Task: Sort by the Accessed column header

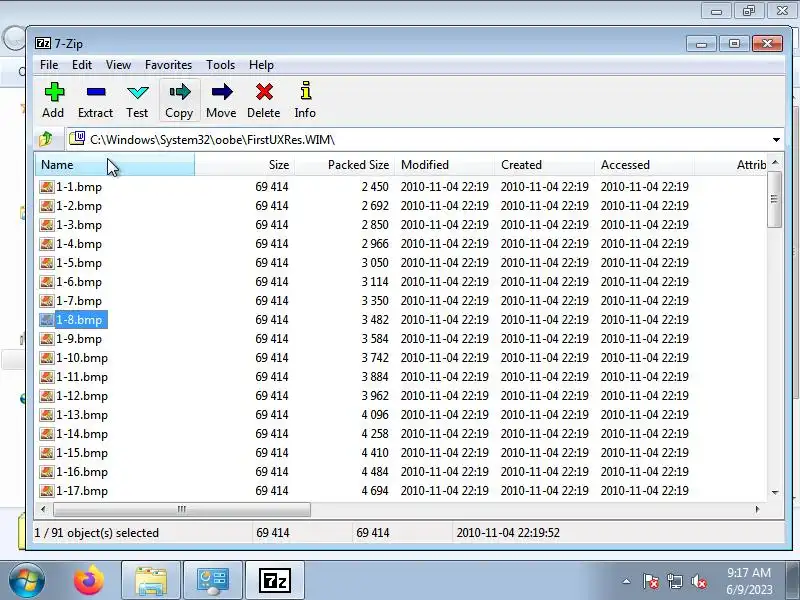Action: (x=644, y=165)
